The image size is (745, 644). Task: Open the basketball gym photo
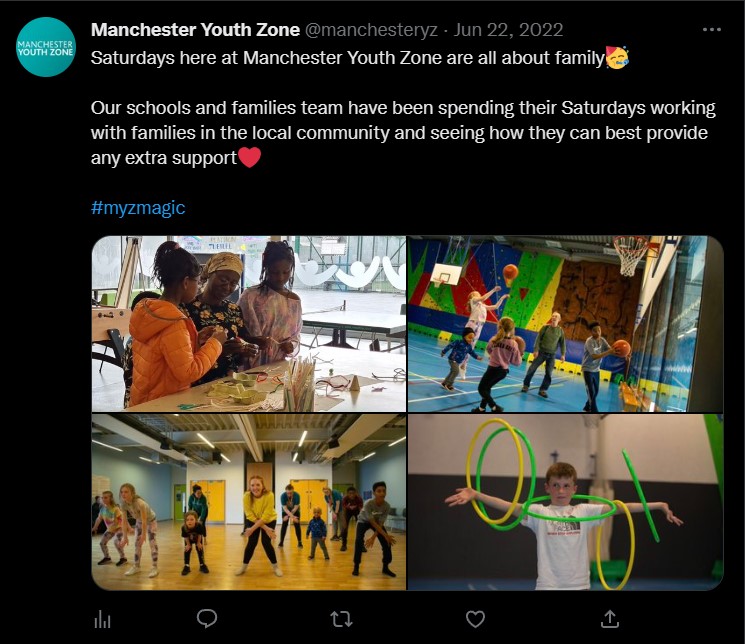coord(565,324)
